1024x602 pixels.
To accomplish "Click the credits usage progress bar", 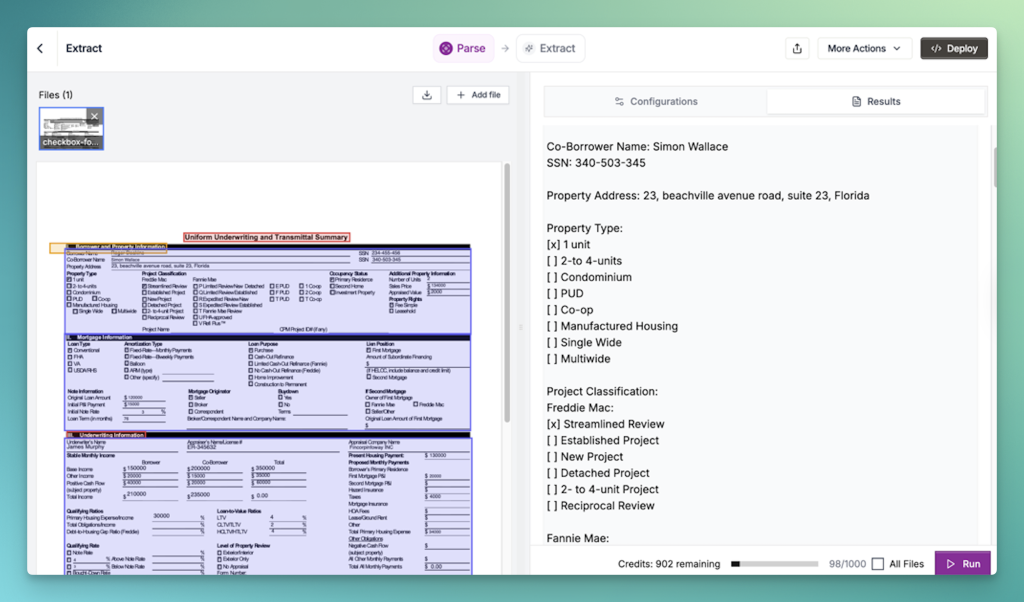I will (x=774, y=564).
